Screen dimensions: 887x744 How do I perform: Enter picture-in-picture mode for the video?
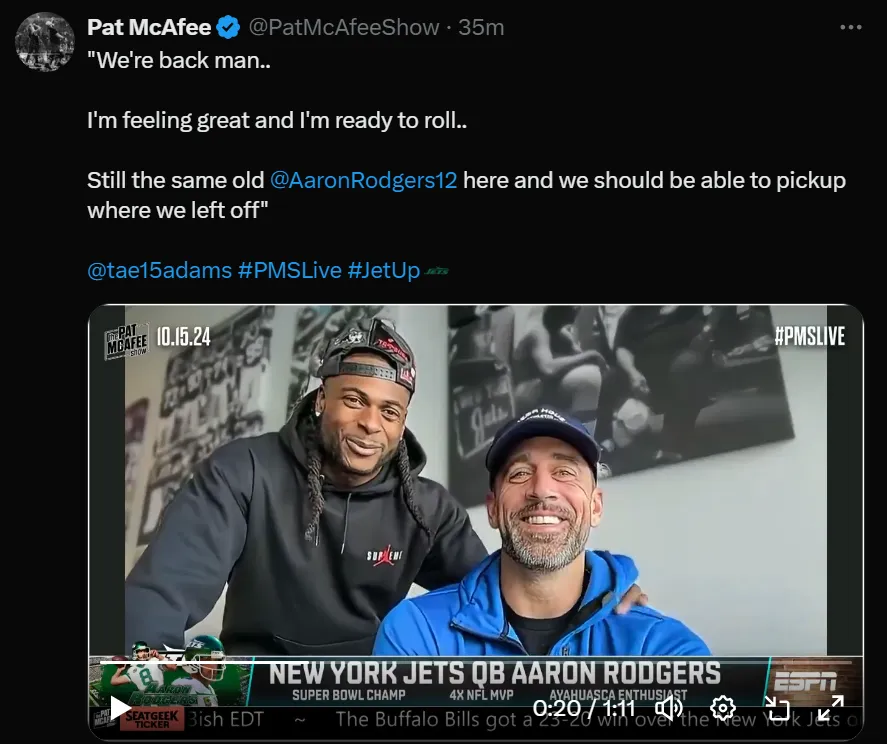(x=779, y=708)
